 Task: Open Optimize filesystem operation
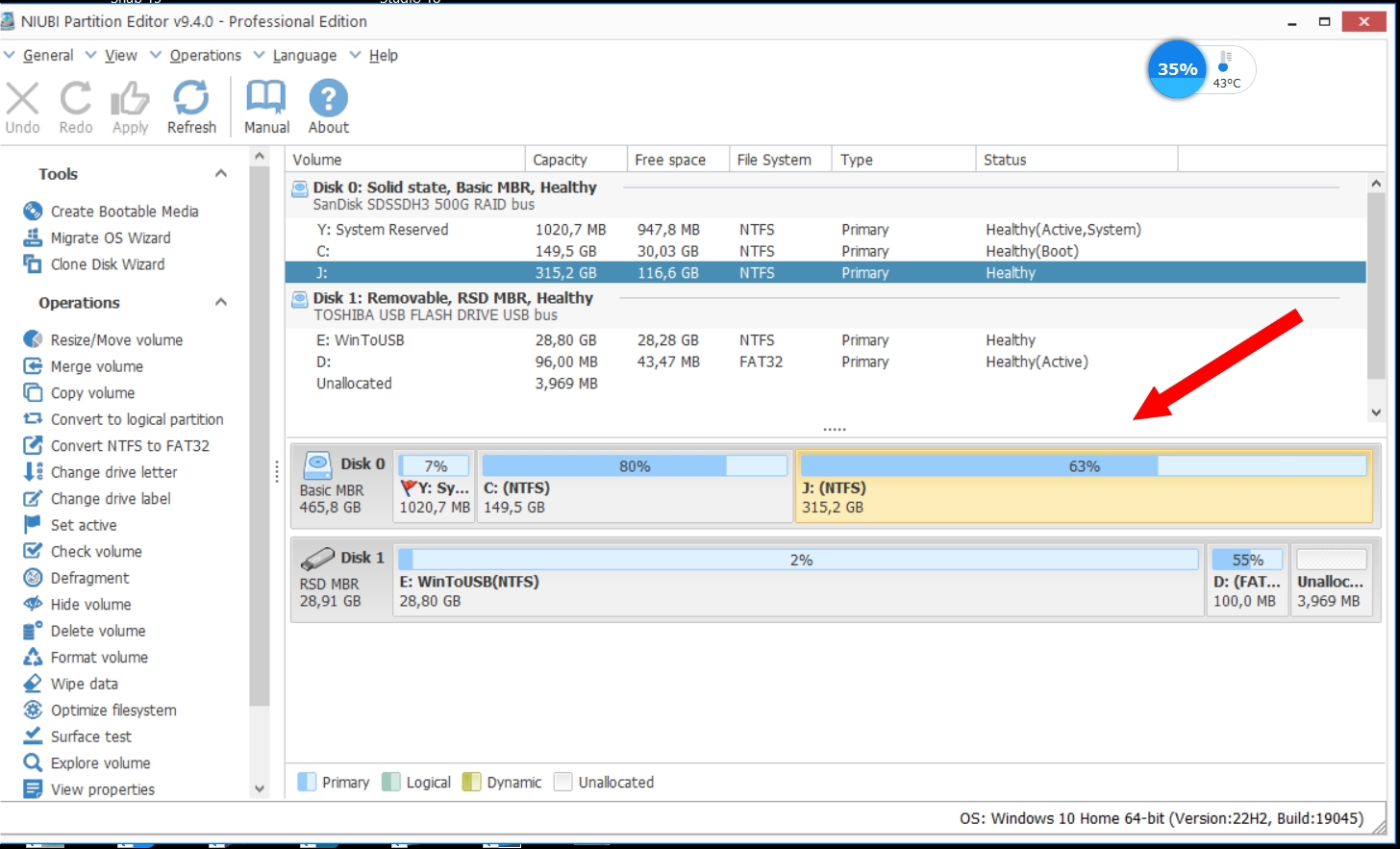pos(113,711)
